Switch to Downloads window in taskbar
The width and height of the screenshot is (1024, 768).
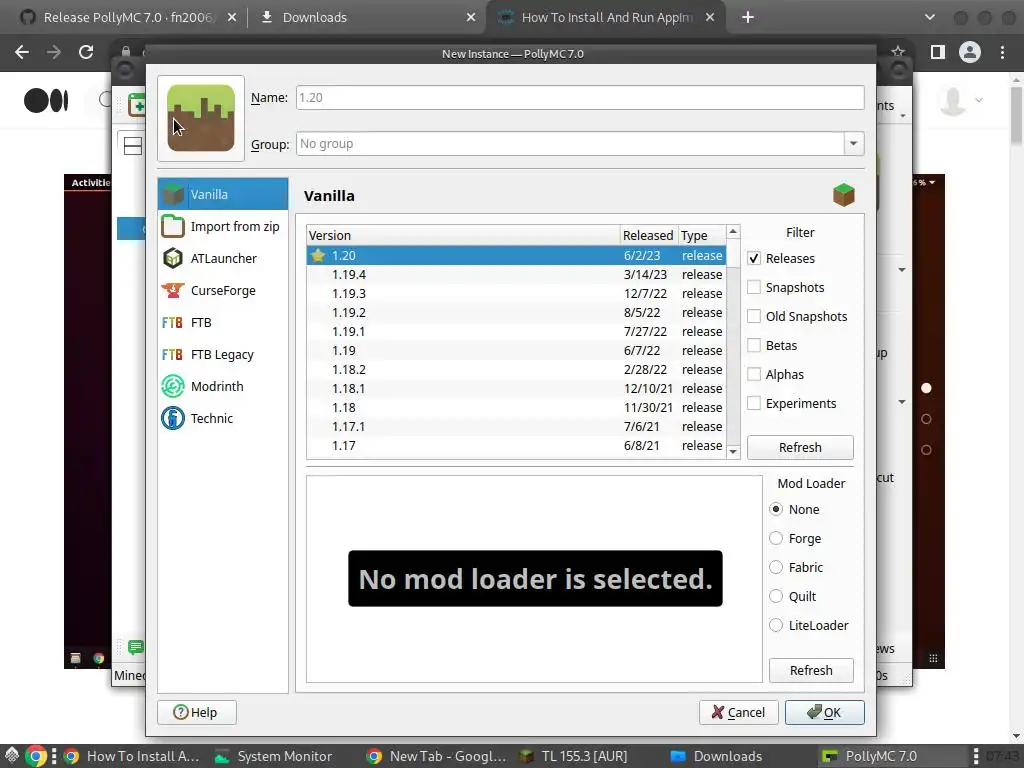click(716, 756)
